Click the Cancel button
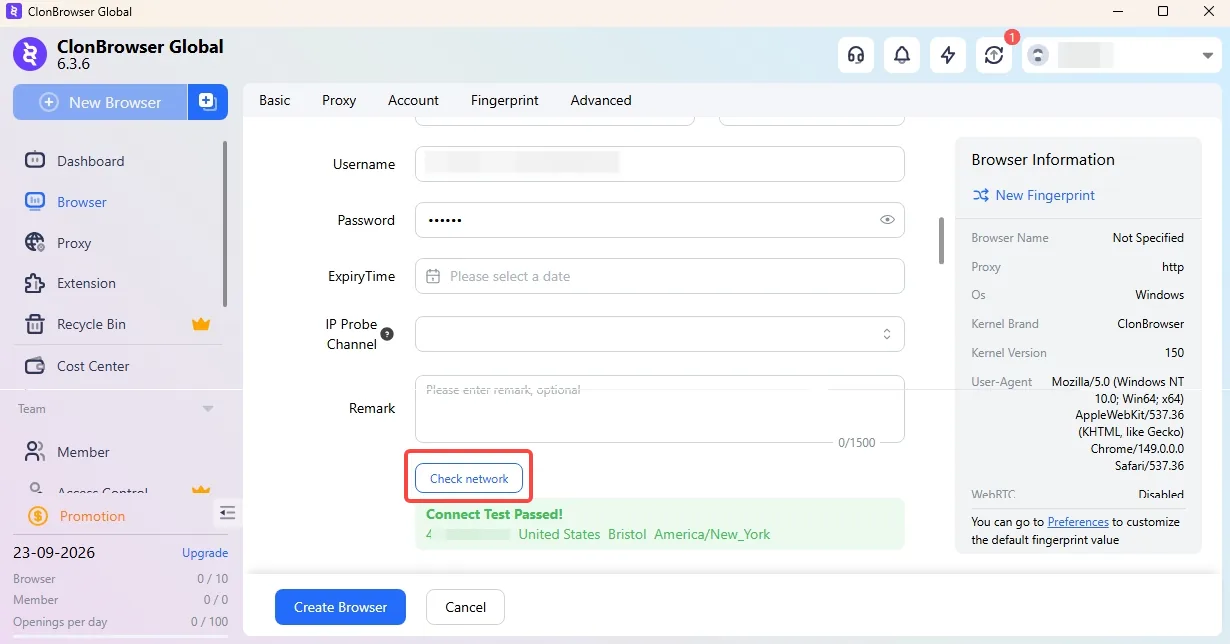1230x644 pixels. point(465,607)
